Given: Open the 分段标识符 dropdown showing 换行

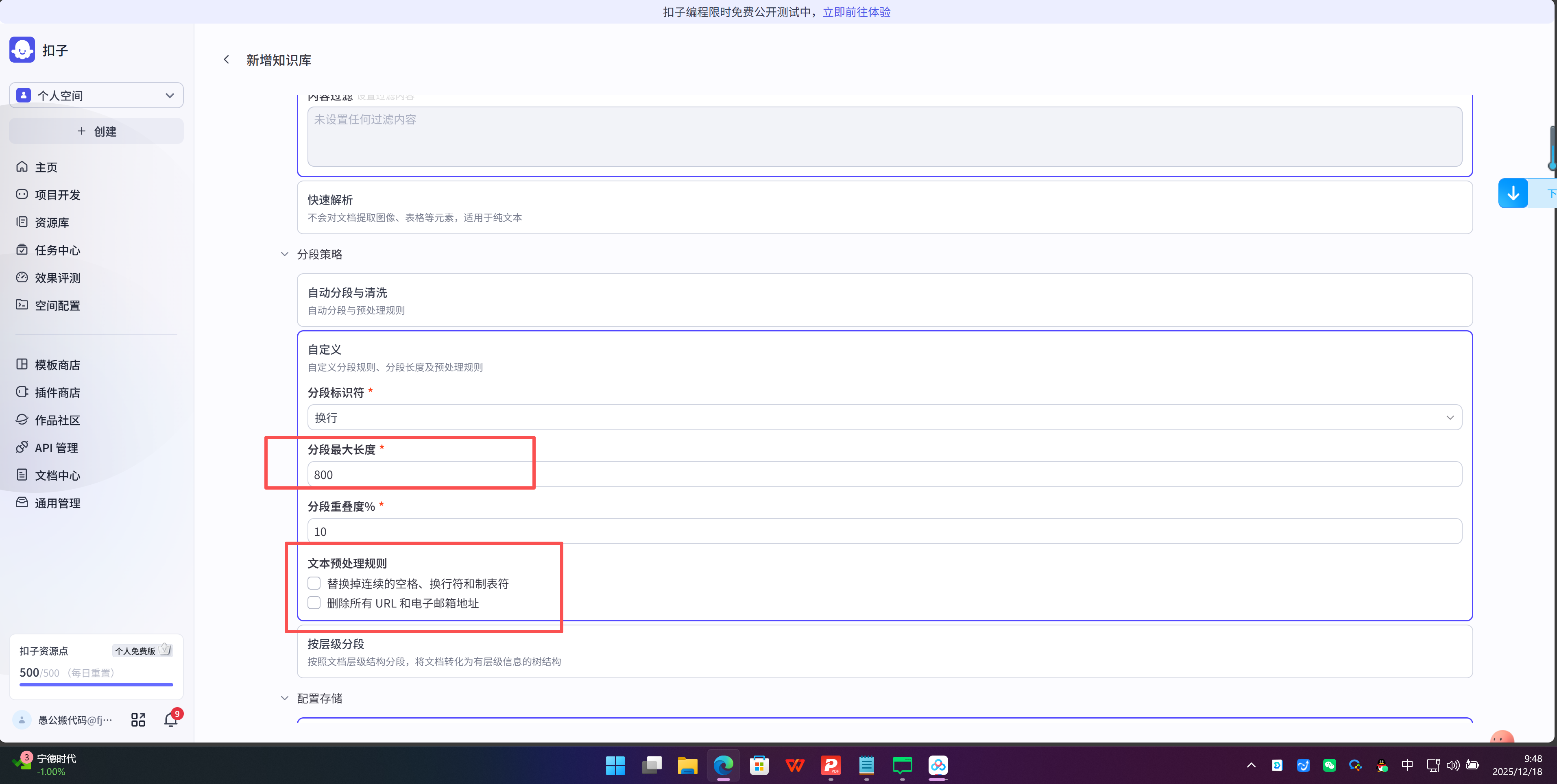Looking at the screenshot, I should 884,418.
